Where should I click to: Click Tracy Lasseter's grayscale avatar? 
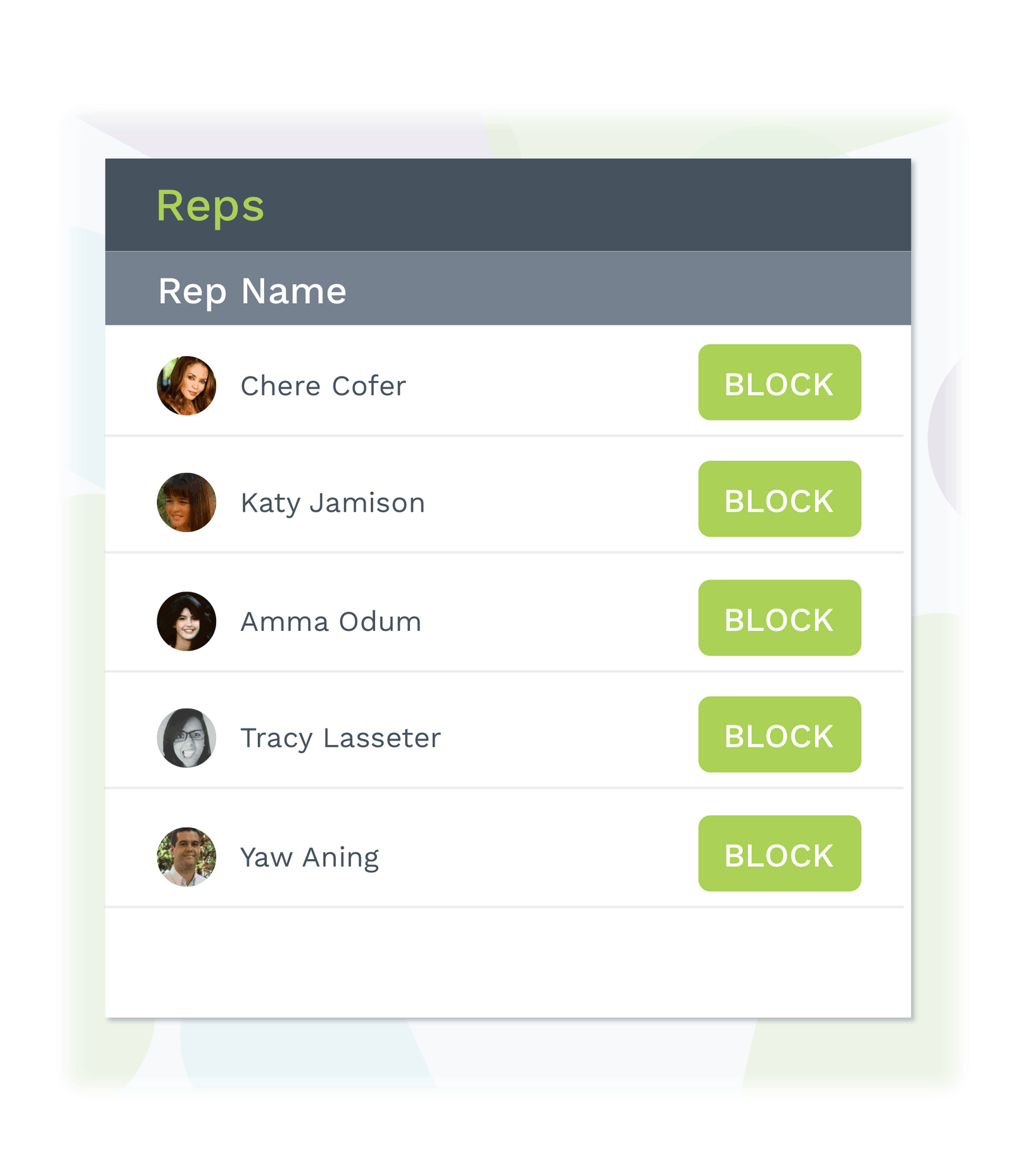click(x=186, y=738)
